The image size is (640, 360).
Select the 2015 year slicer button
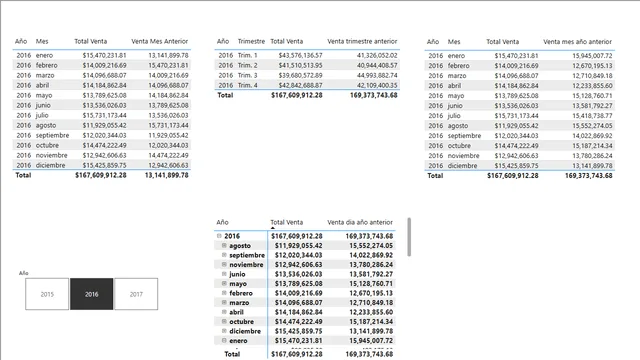click(47, 294)
